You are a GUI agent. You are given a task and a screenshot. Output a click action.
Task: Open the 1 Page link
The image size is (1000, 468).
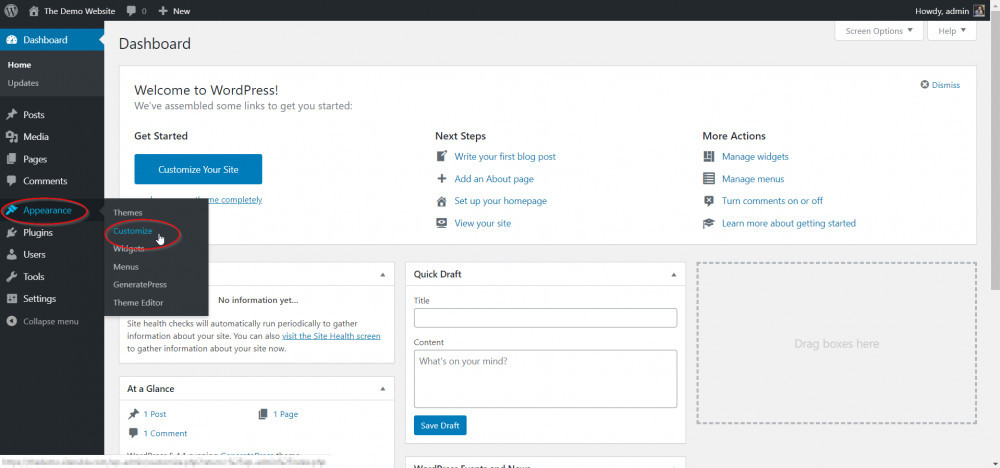pos(286,414)
